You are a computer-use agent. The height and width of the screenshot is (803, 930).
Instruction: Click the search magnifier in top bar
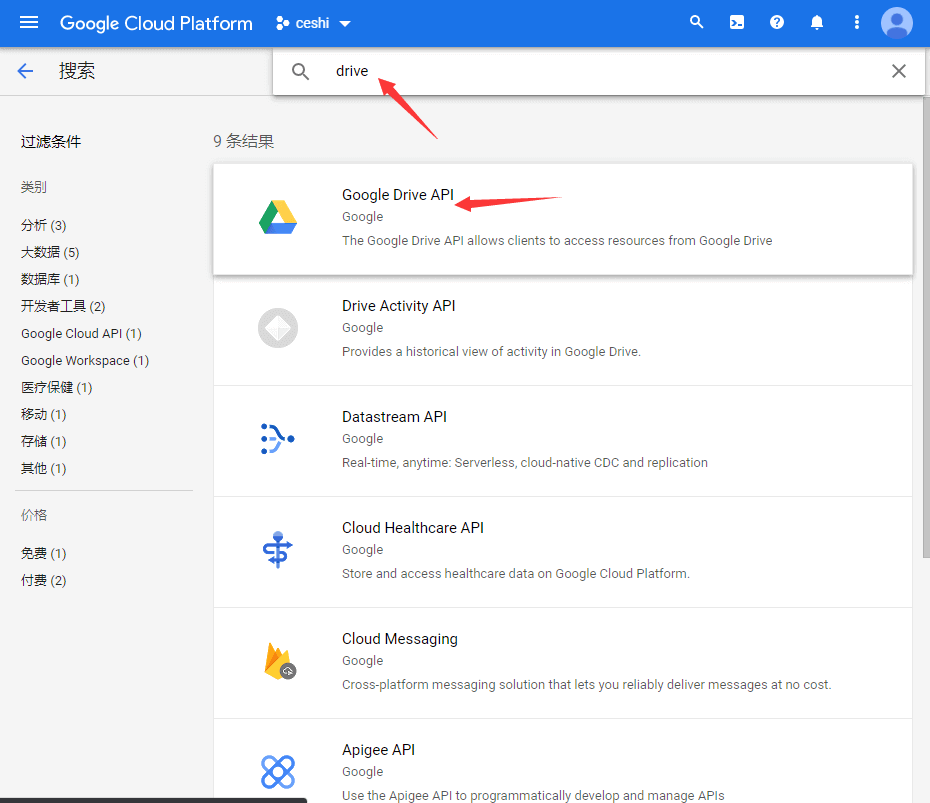697,23
